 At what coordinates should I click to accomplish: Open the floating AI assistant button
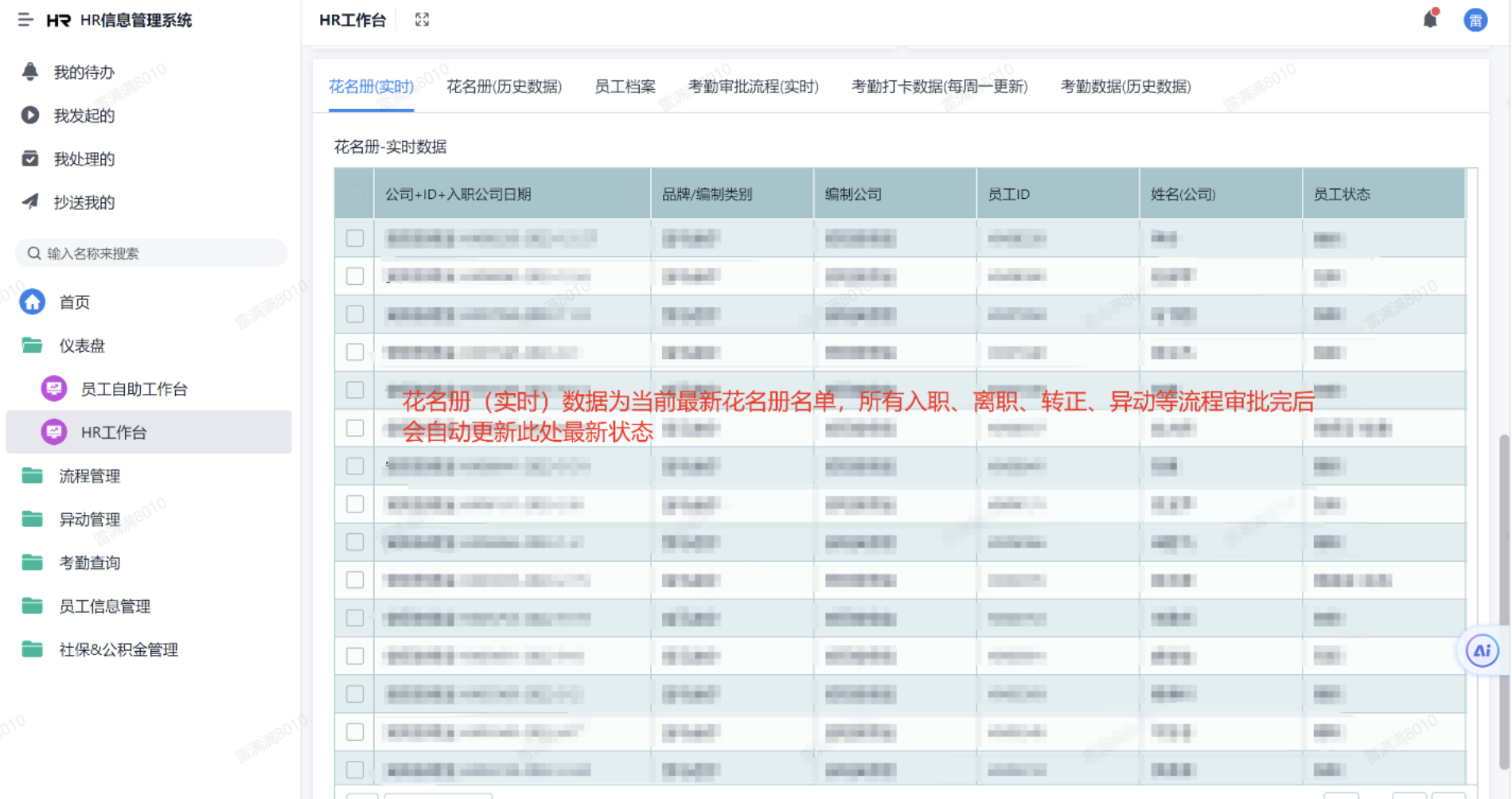(1482, 651)
